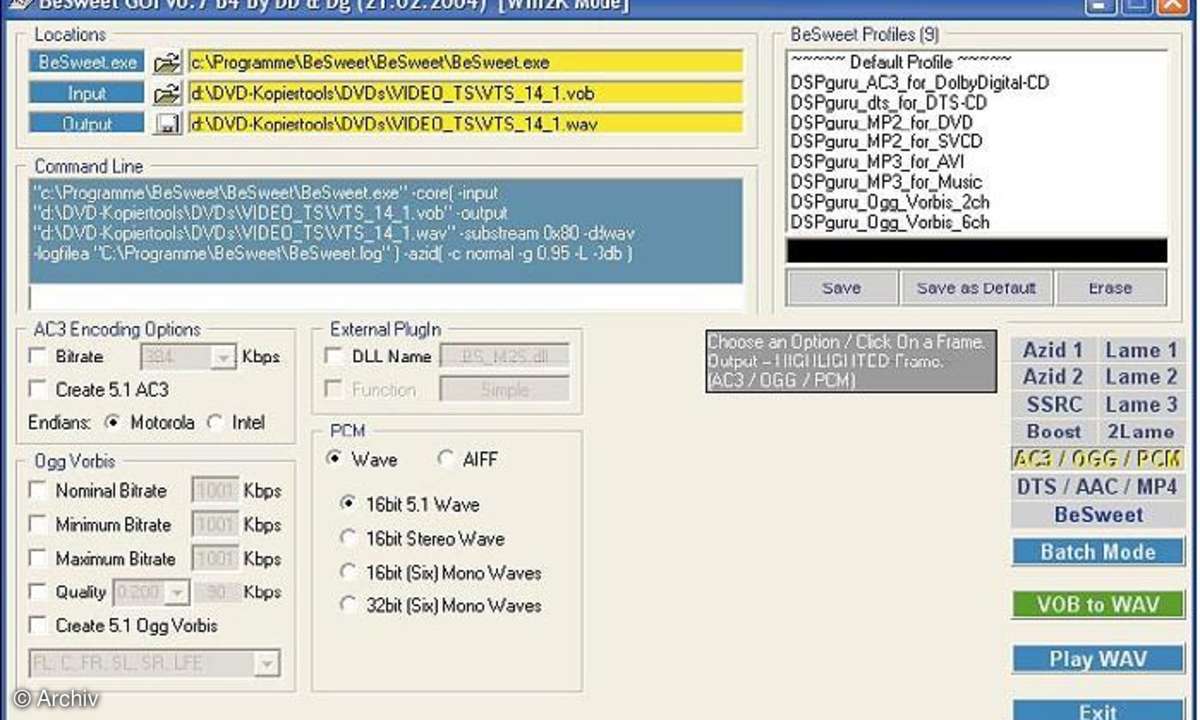Image resolution: width=1200 pixels, height=720 pixels.
Task: Enable Create 5.1 Ogg Vorbis checkbox
Action: (x=38, y=626)
